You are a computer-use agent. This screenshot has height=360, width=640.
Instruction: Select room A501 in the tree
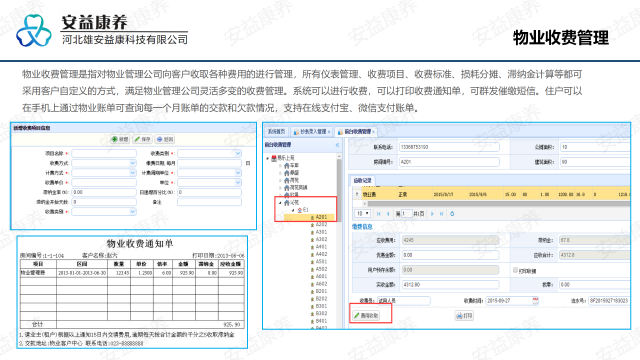click(x=321, y=261)
